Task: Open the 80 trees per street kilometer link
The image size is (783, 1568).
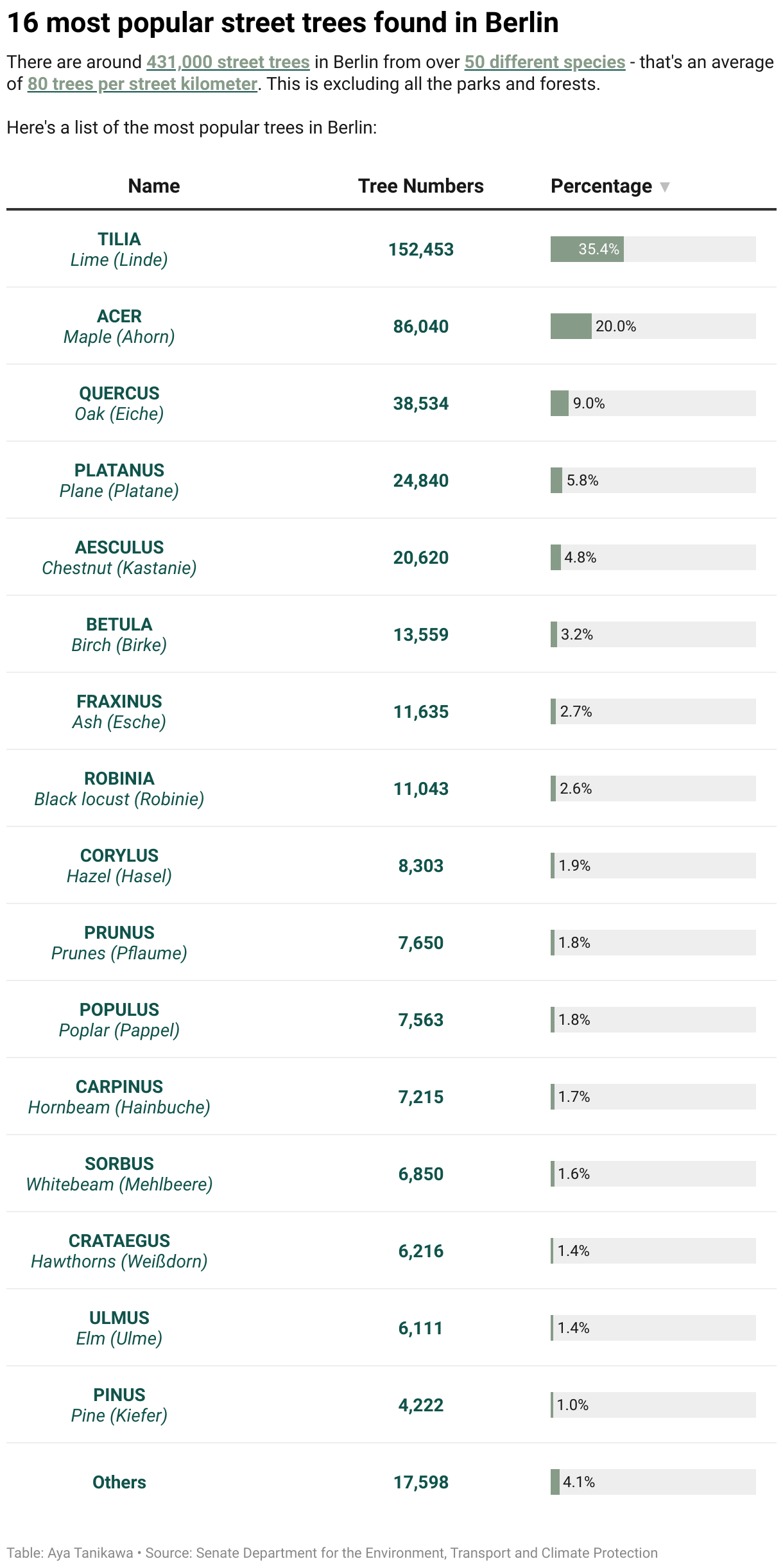Action: pos(142,84)
